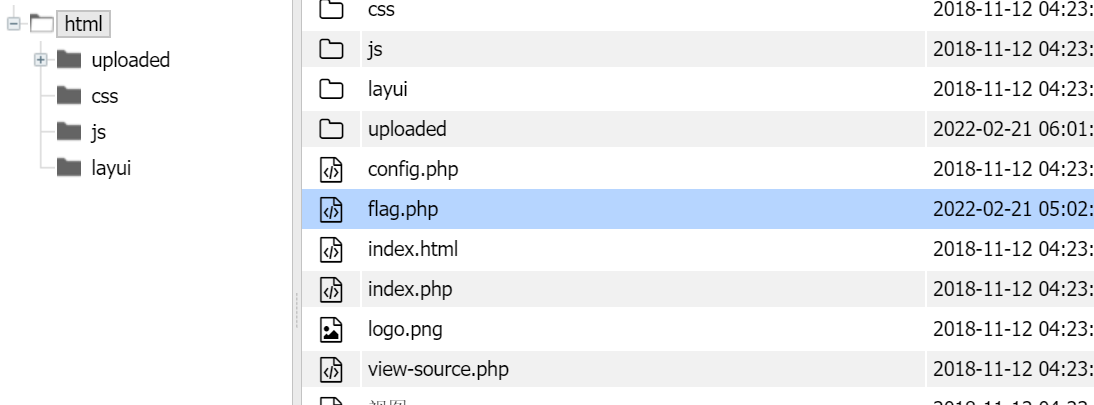The image size is (1094, 405).
Task: Click modified date of layui list row
Action: pyautogui.click(x=1013, y=89)
